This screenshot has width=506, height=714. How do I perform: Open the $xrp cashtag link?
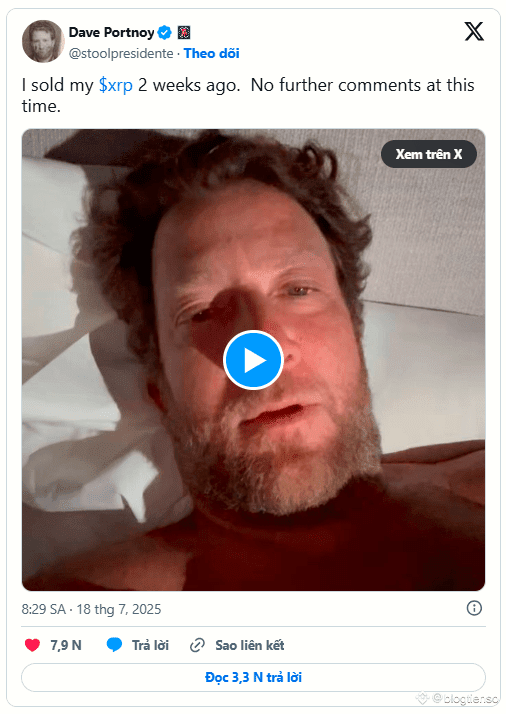pyautogui.click(x=116, y=85)
